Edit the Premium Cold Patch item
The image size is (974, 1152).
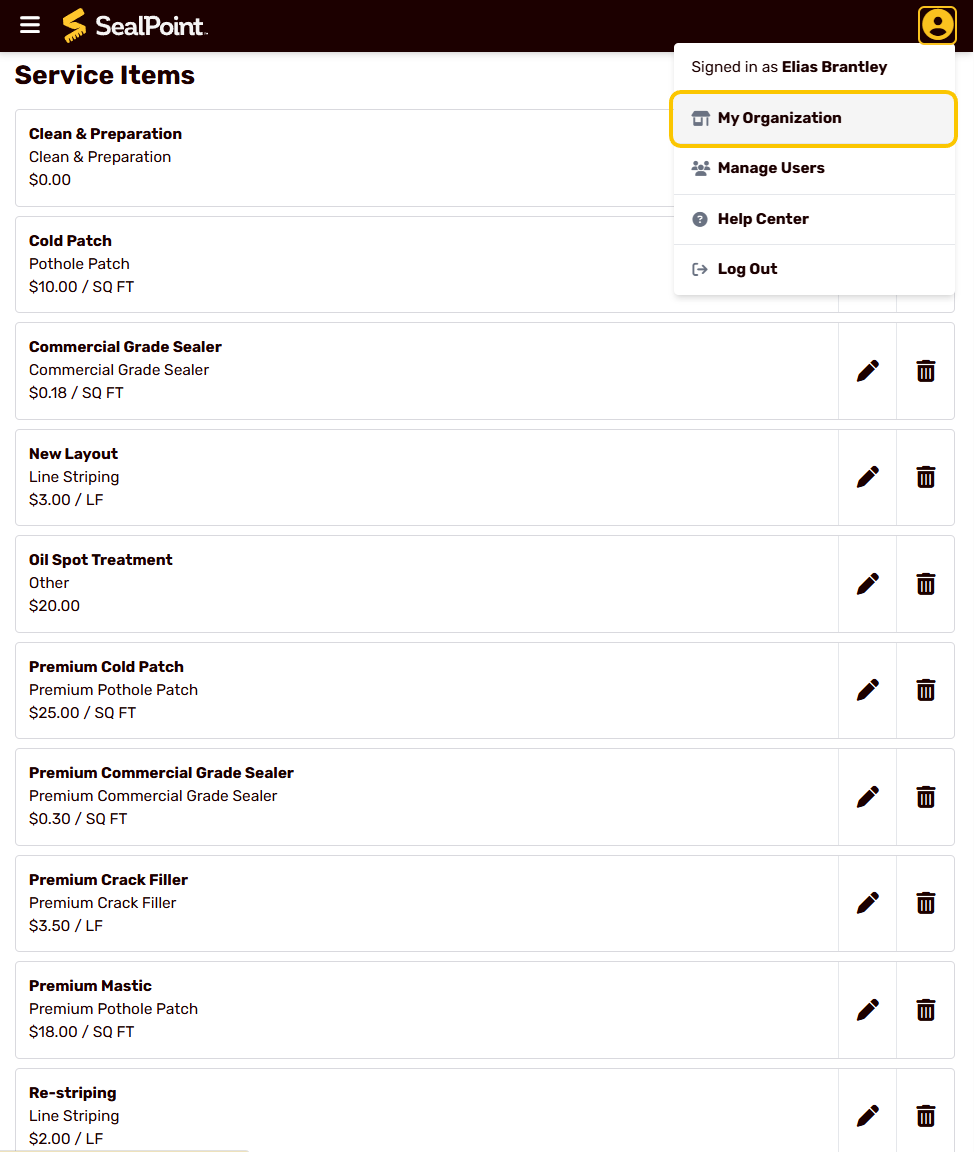pos(867,691)
